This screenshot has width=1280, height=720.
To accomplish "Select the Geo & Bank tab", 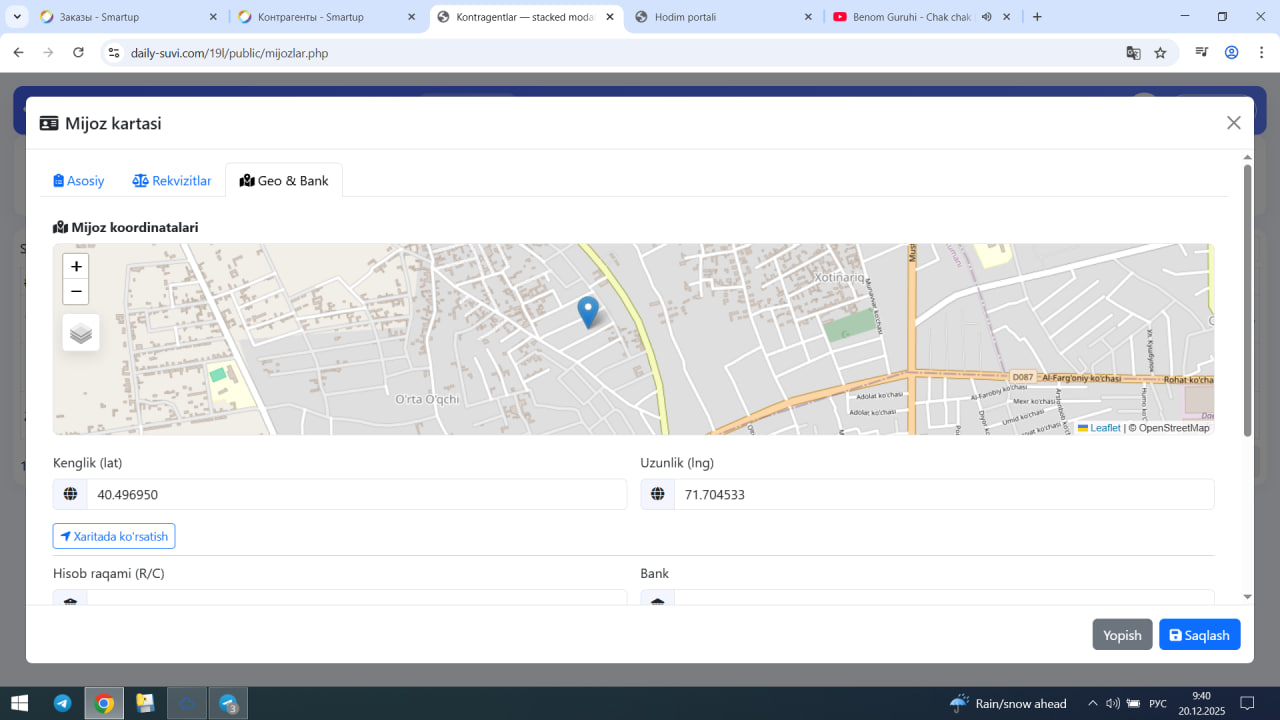I will click(x=284, y=181).
